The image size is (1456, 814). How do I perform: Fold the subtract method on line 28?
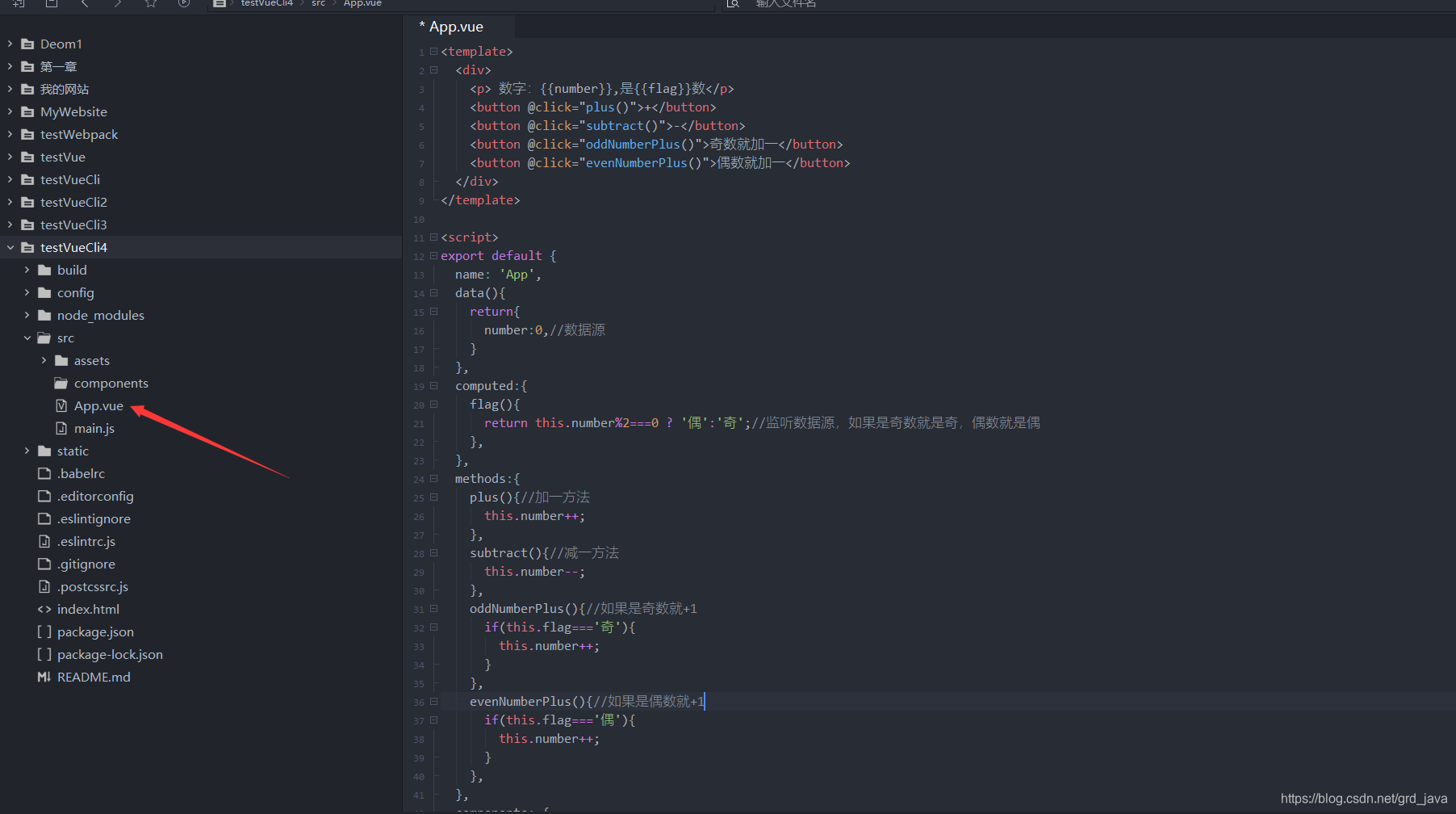(x=433, y=552)
